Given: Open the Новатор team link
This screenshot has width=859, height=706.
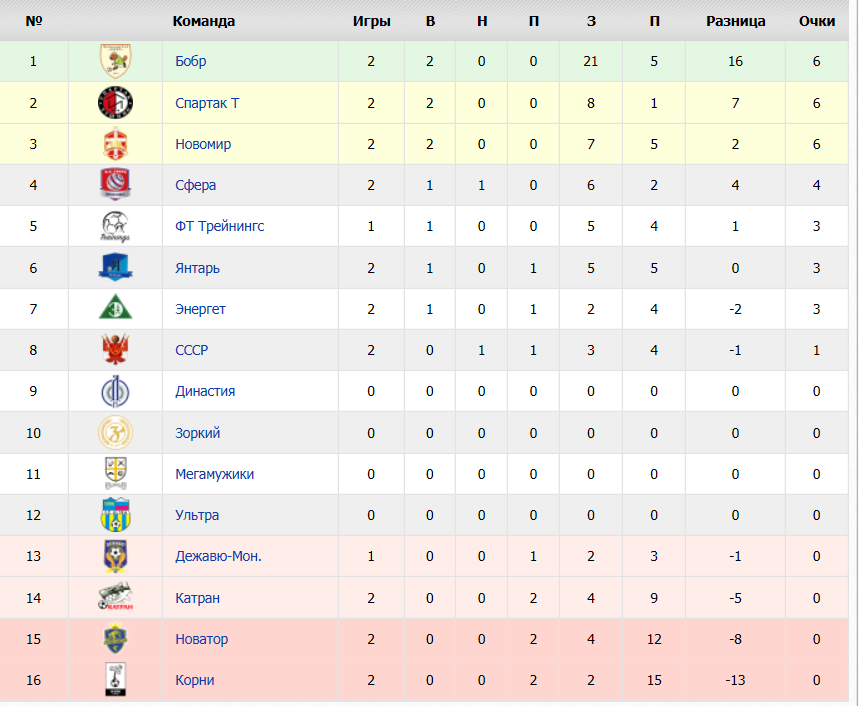Looking at the screenshot, I should 202,639.
